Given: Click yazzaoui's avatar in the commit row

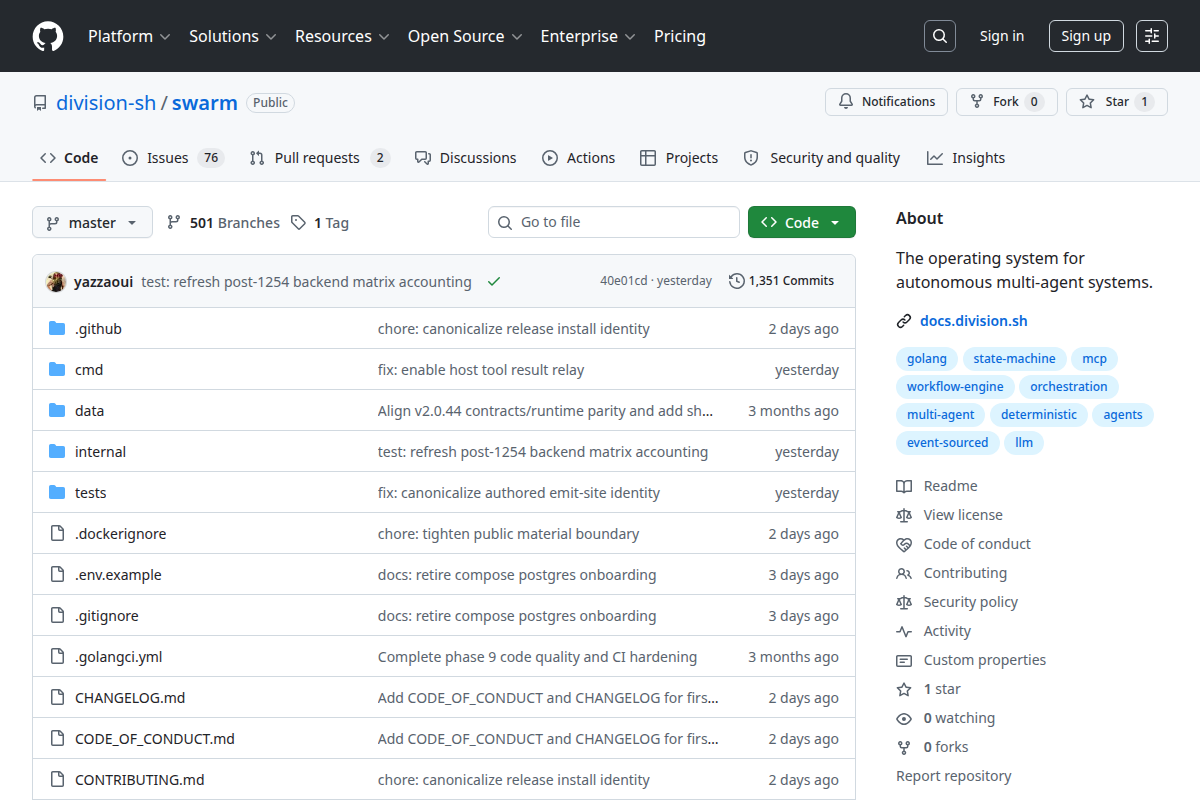Looking at the screenshot, I should pos(56,282).
